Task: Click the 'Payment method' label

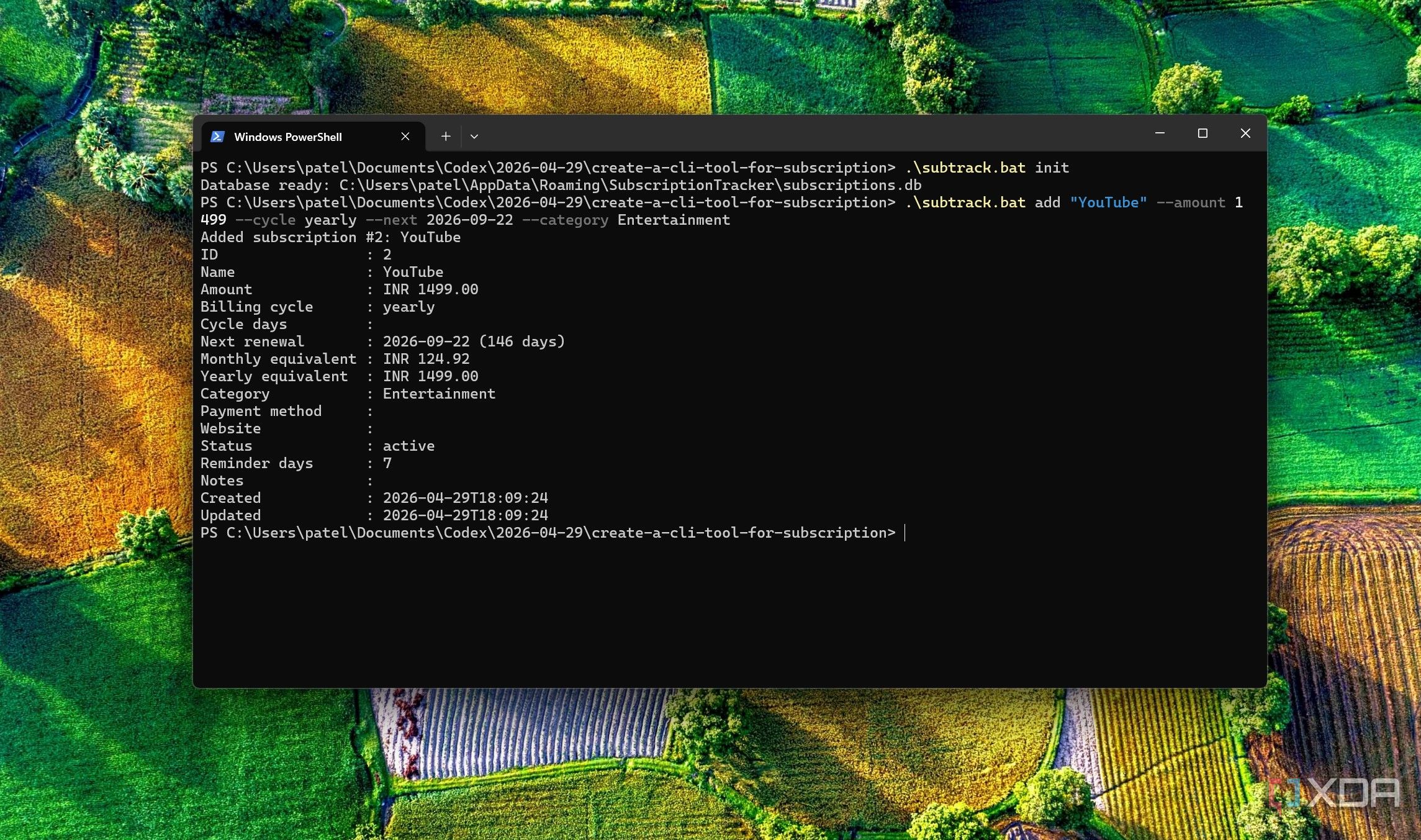Action: point(261,411)
